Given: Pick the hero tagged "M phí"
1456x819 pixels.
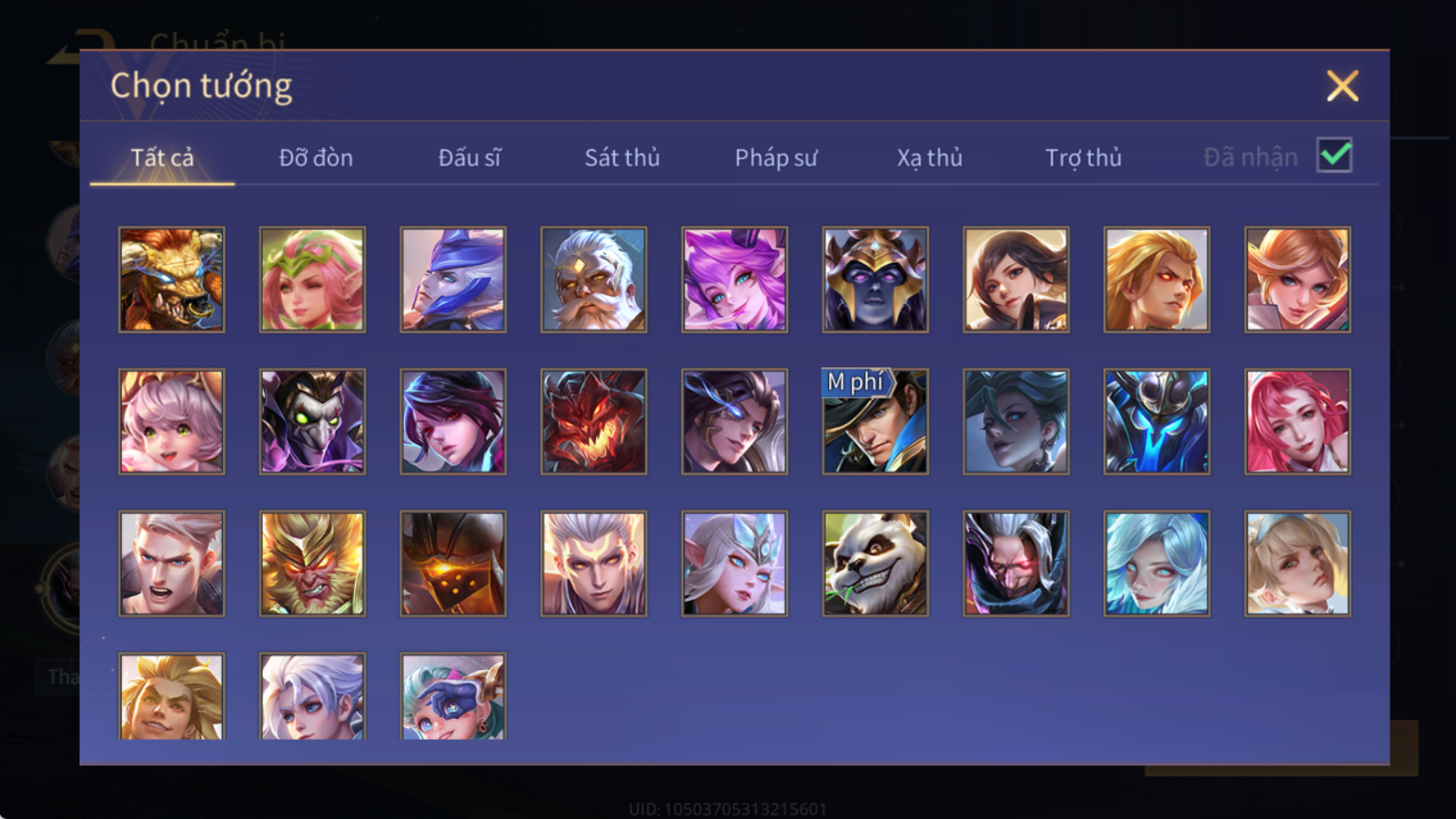Looking at the screenshot, I should click(875, 421).
